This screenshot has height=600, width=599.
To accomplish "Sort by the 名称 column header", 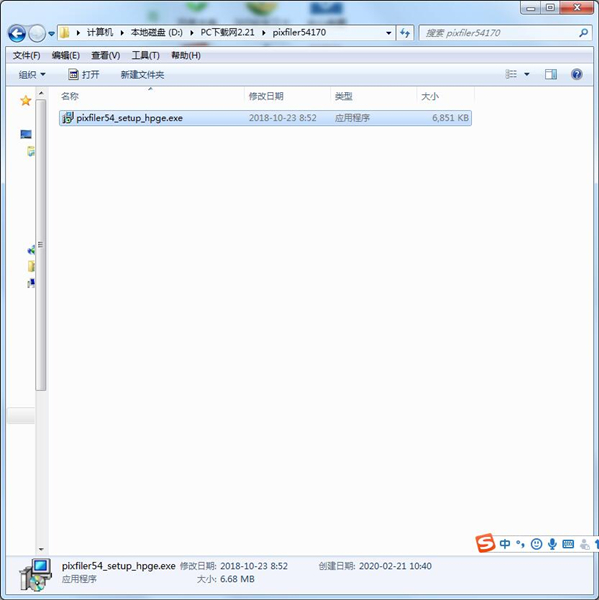I will click(151, 96).
